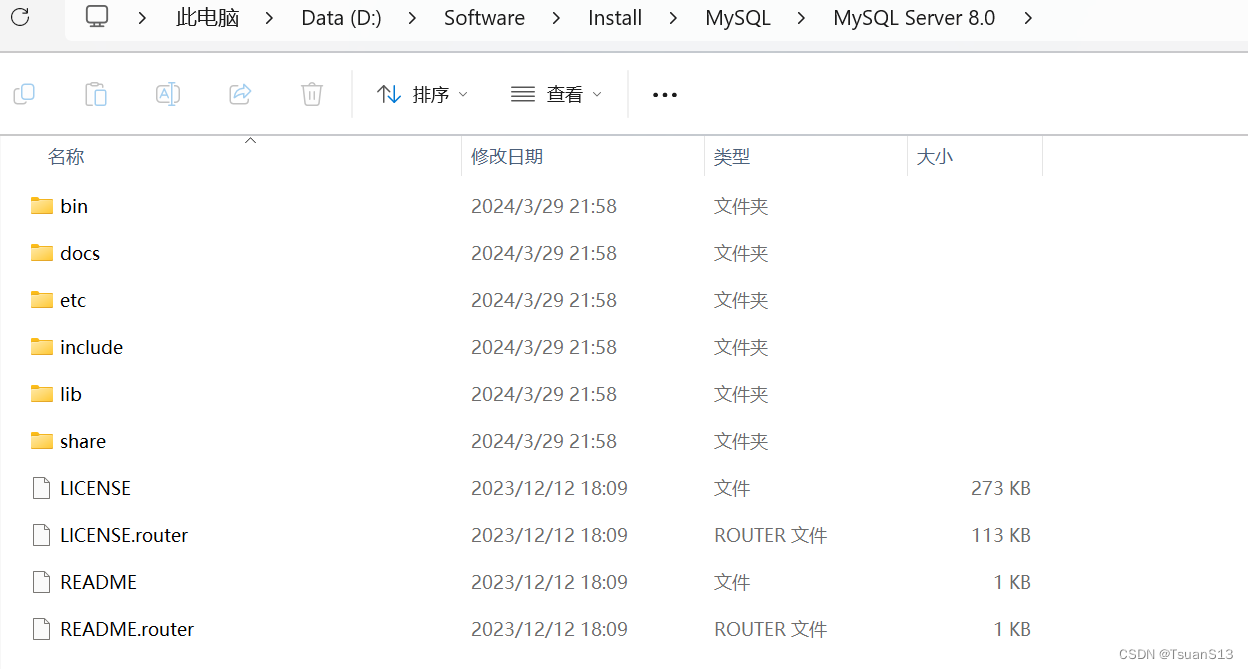Expand chevron after MySQL in breadcrumb
1248x669 pixels.
[802, 18]
